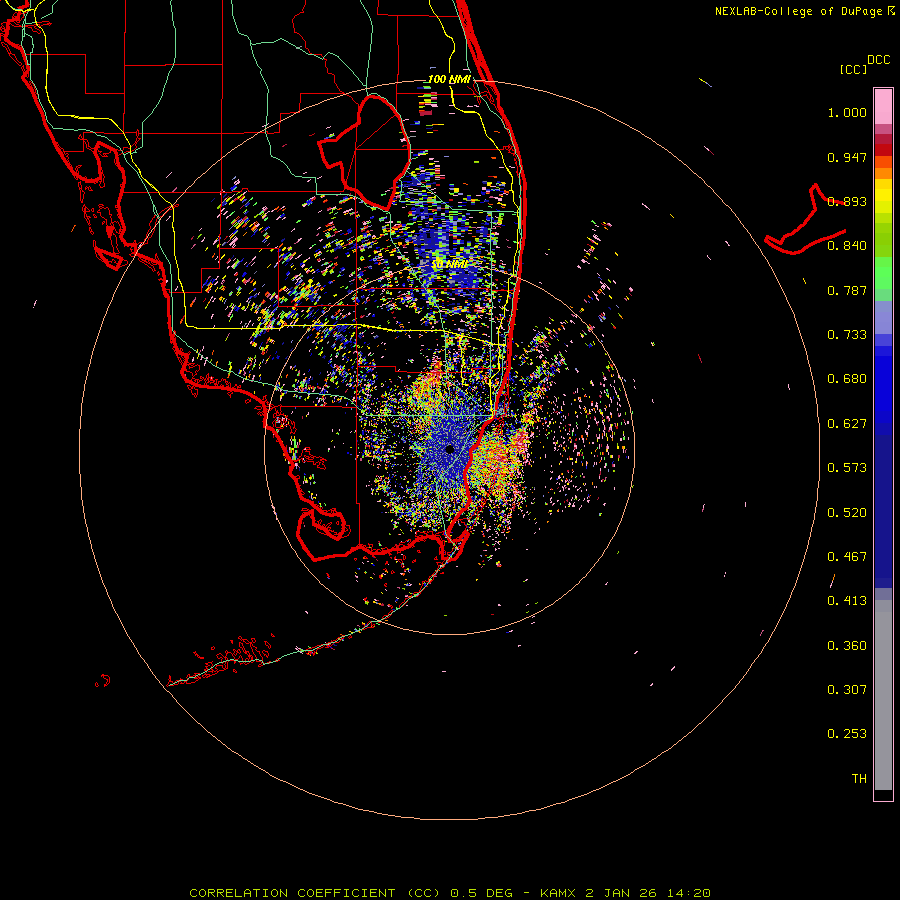
Task: Click the 100 NMI range ring label
Action: click(x=449, y=79)
